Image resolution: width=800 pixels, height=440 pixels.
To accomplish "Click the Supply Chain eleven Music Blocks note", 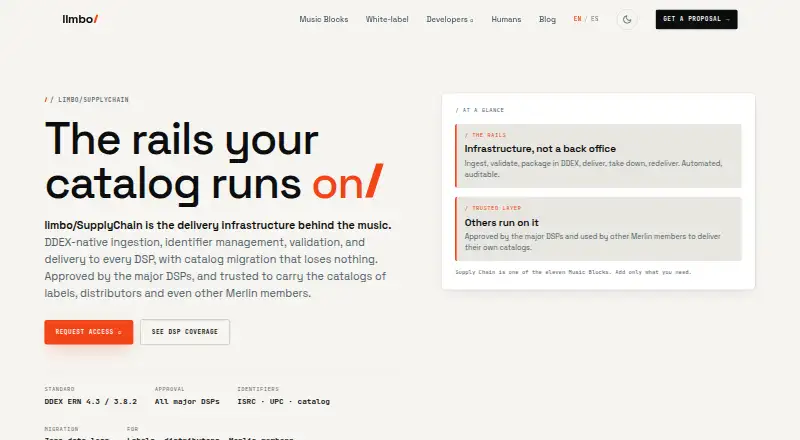I will point(573,272).
